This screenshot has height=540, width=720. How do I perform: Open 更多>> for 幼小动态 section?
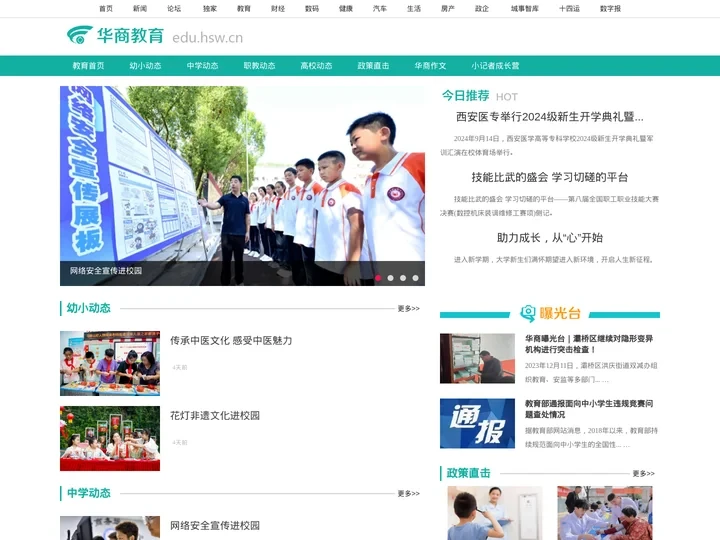pos(409,309)
